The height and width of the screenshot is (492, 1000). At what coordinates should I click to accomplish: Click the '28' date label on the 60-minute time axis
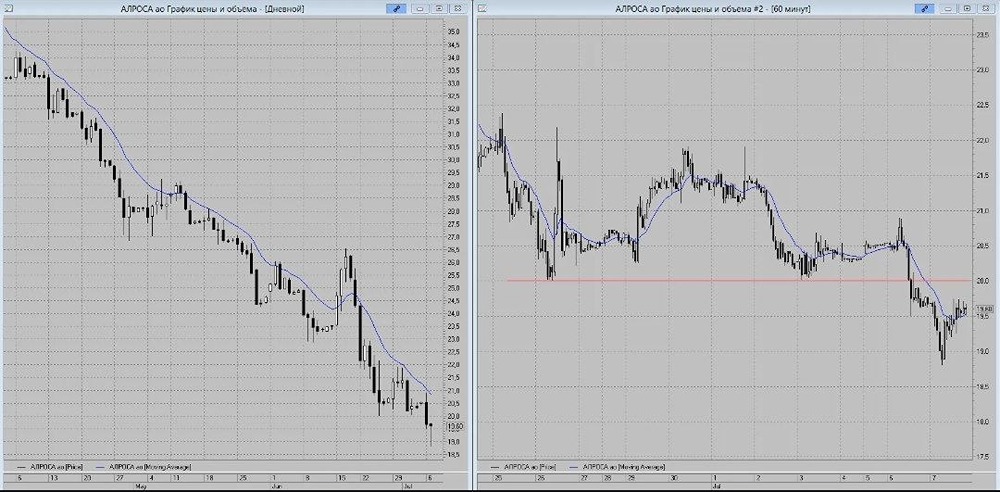pos(608,477)
